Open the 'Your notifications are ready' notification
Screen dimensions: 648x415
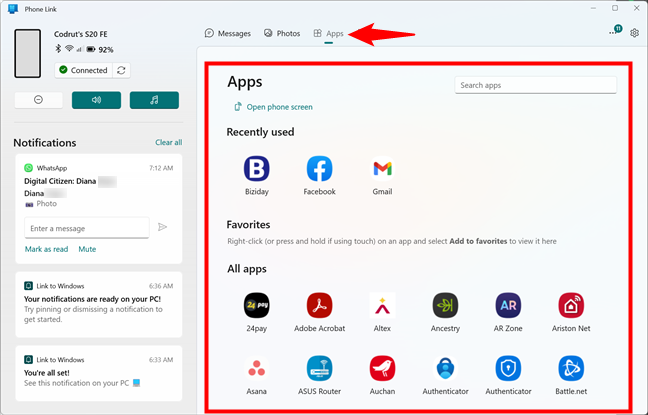tap(99, 305)
